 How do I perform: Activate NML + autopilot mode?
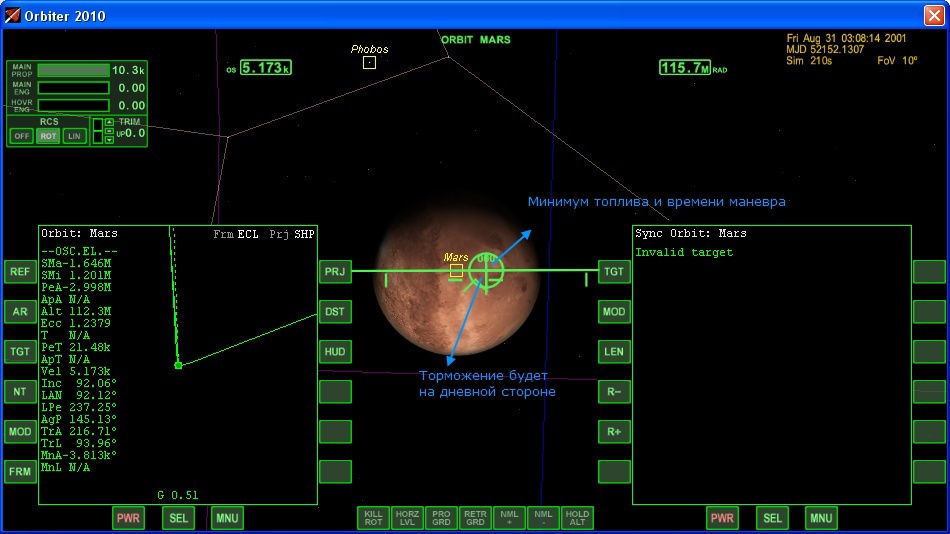pos(509,518)
